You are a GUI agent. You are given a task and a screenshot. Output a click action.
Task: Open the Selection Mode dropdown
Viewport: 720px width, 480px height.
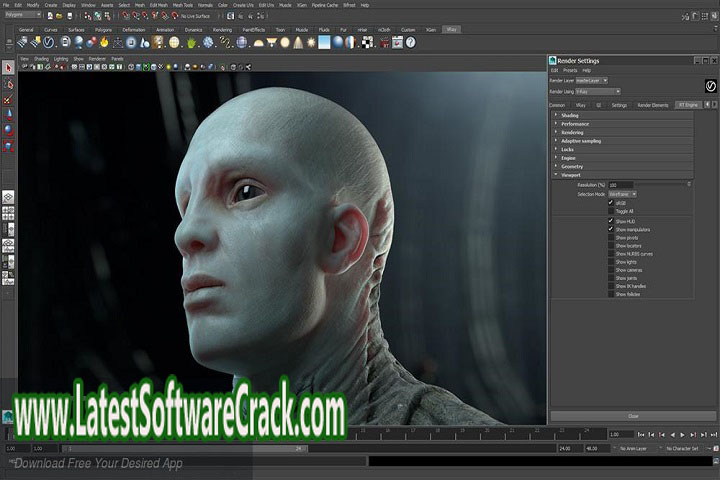(x=622, y=194)
